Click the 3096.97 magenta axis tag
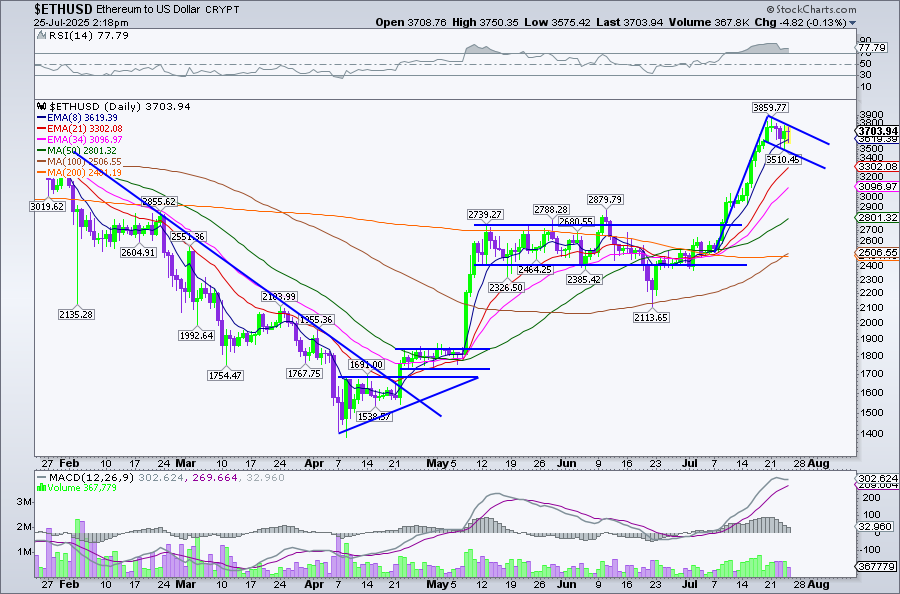This screenshot has width=900, height=594. pos(878,187)
